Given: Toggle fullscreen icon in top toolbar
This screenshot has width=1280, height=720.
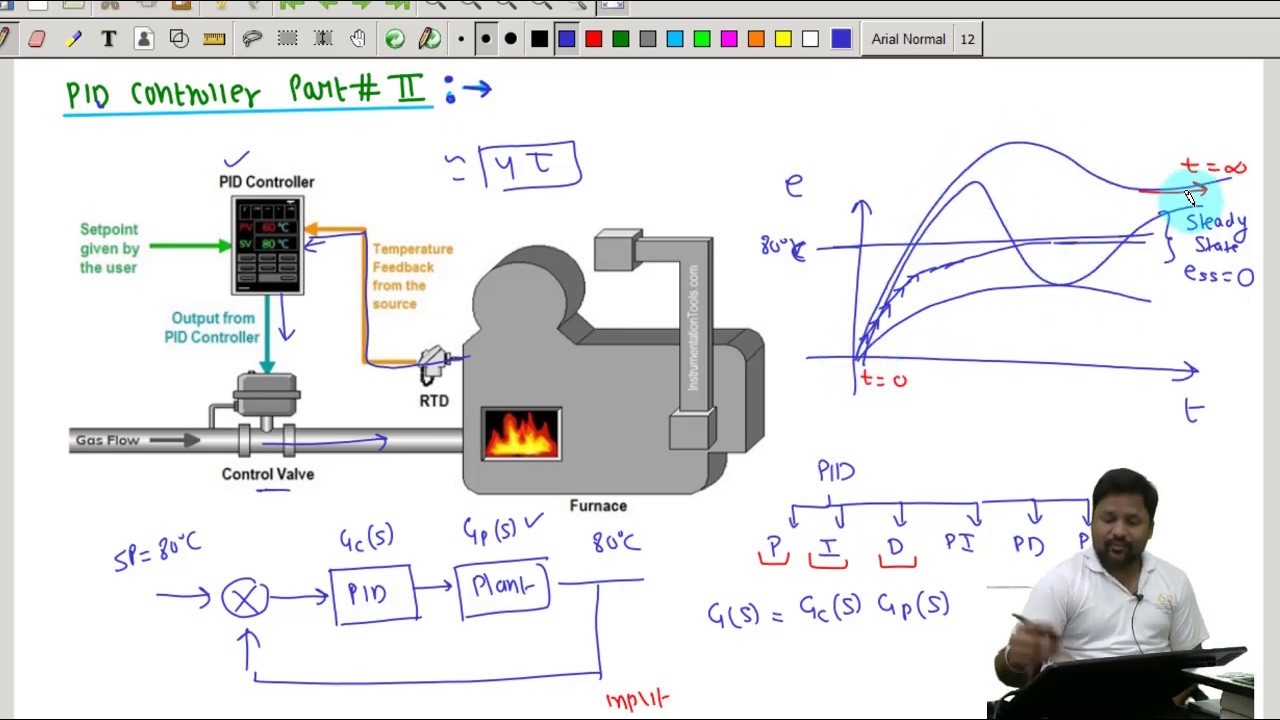Looking at the screenshot, I should [x=612, y=5].
